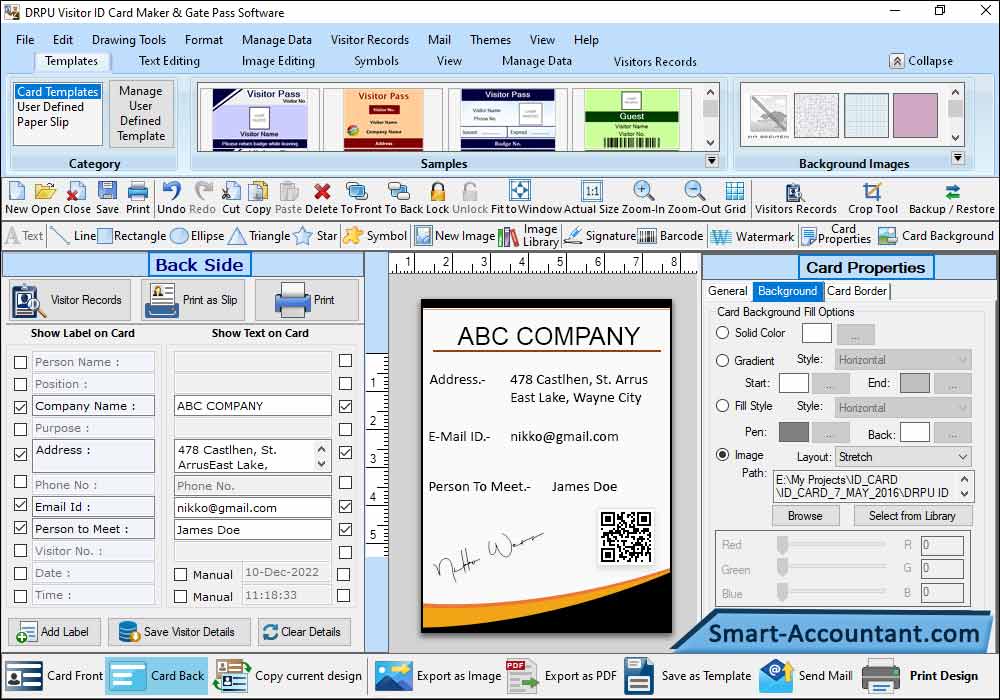Enable the Phone No label checkbox
1000x700 pixels.
point(20,482)
